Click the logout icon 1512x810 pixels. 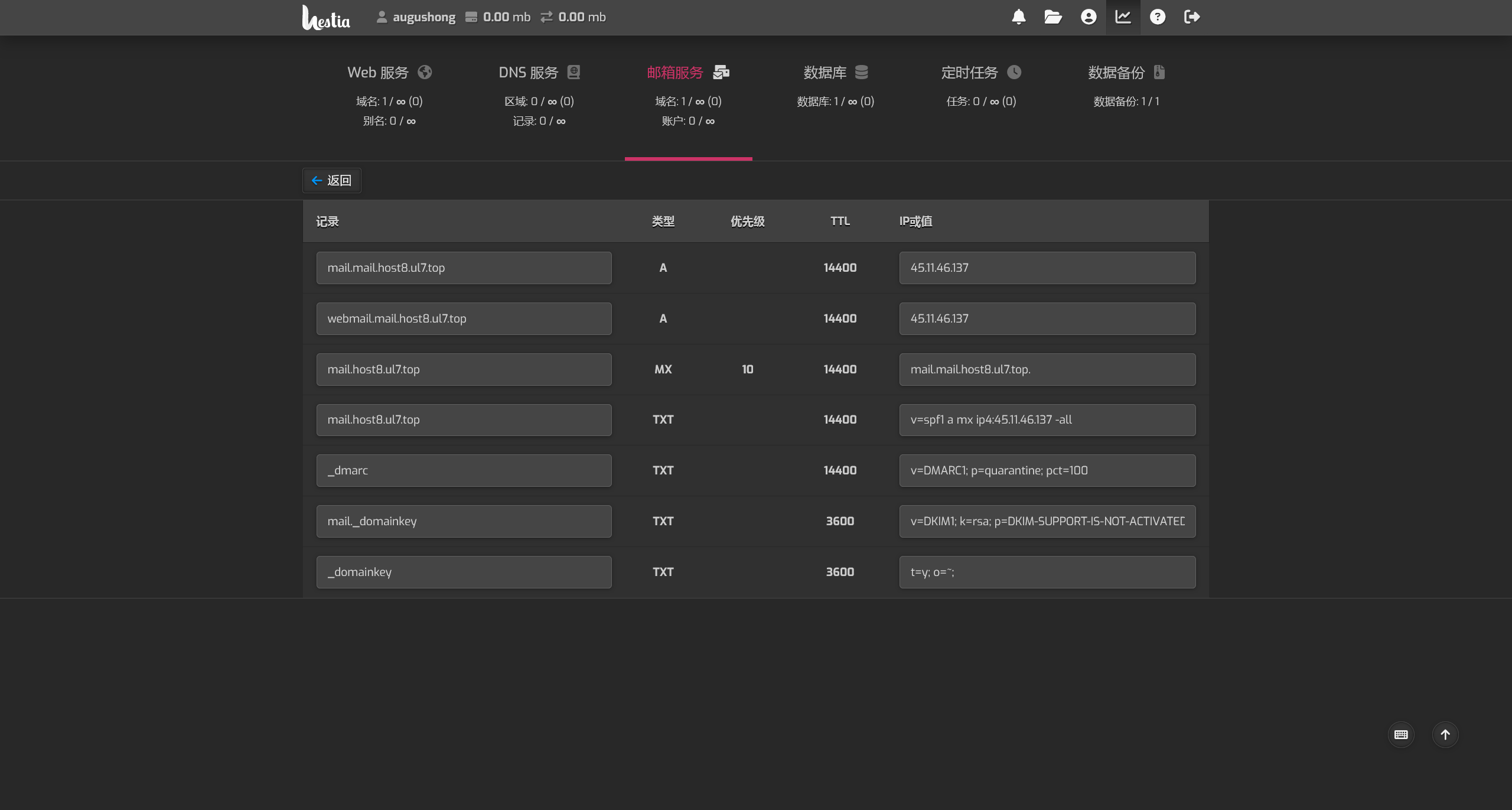1192,17
